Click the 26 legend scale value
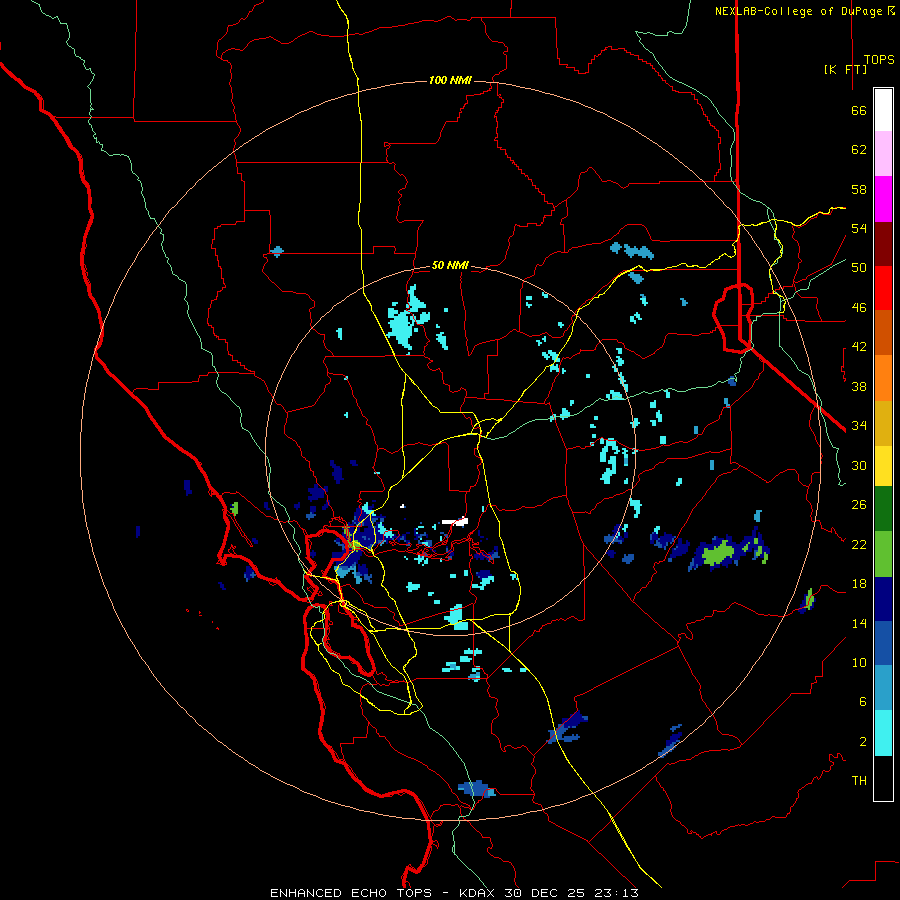Viewport: 900px width, 900px height. coord(859,505)
